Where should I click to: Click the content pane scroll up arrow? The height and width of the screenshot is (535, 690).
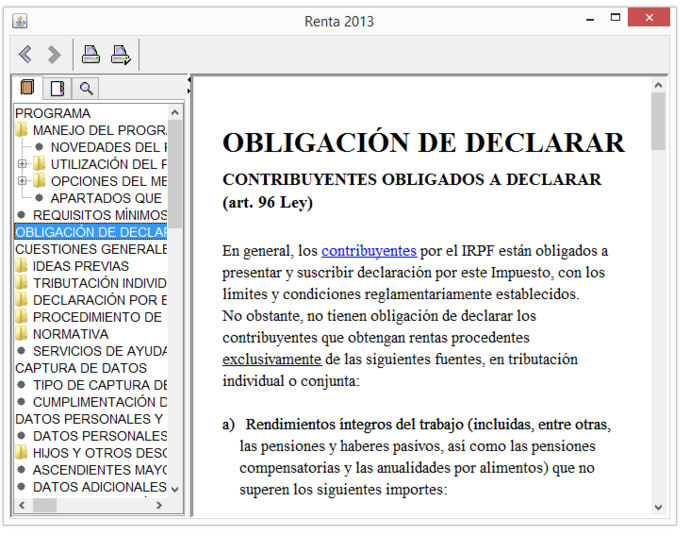(x=658, y=85)
